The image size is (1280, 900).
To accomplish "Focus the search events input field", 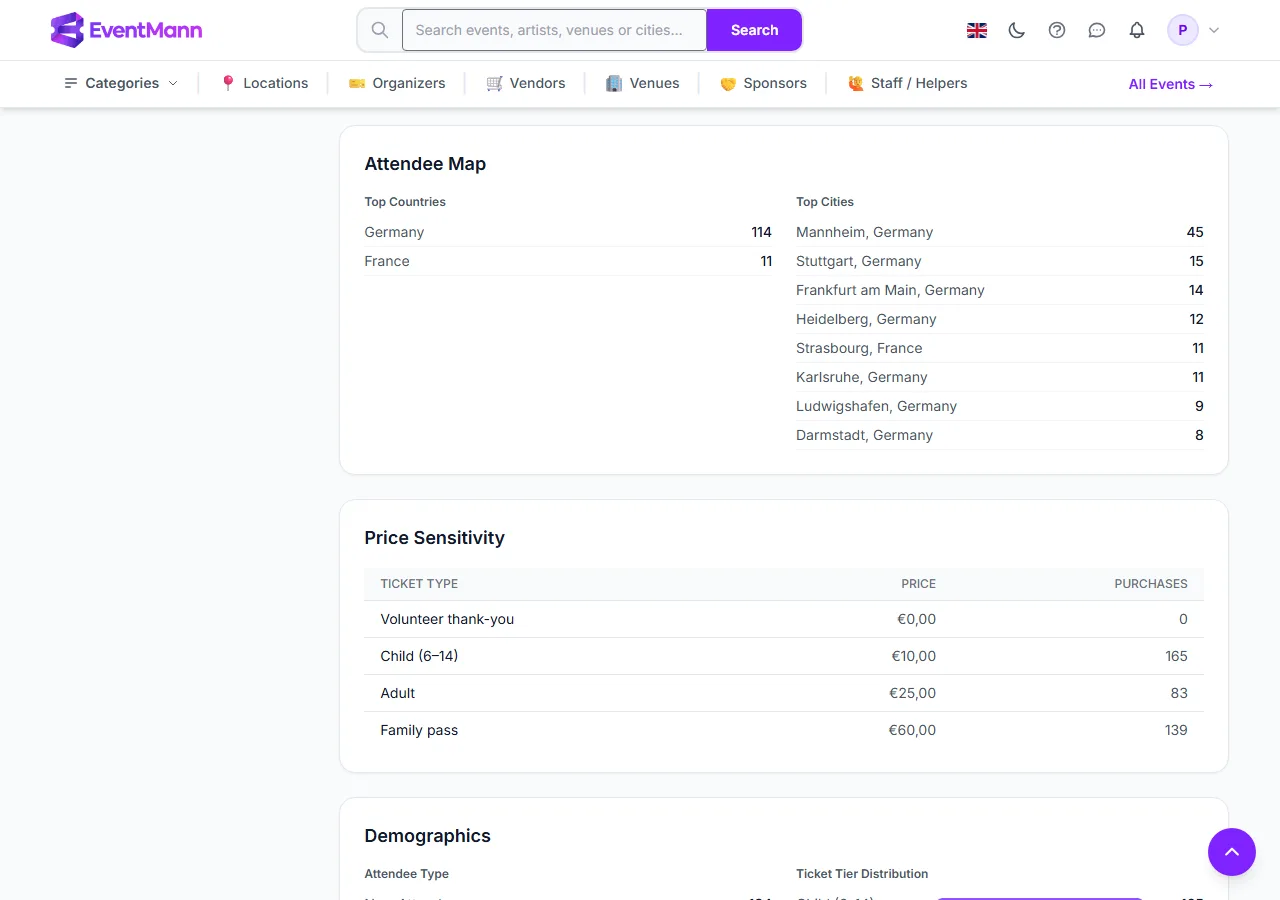I will tap(554, 30).
